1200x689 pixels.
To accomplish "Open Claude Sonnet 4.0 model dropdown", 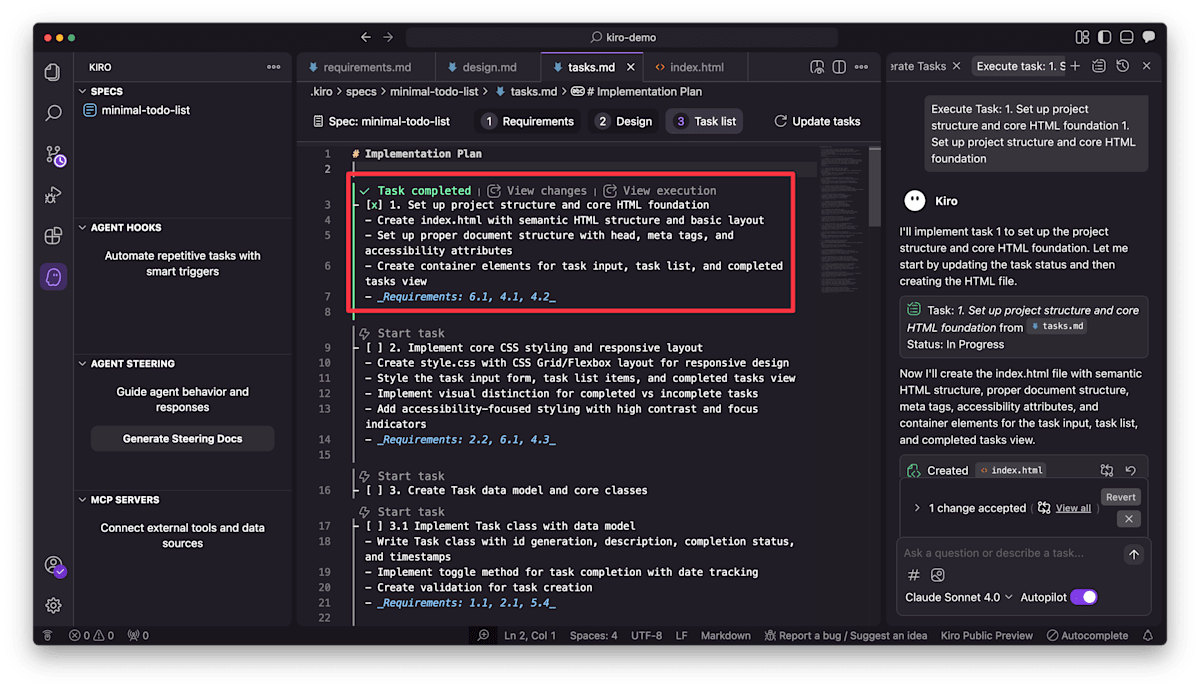I will point(958,597).
